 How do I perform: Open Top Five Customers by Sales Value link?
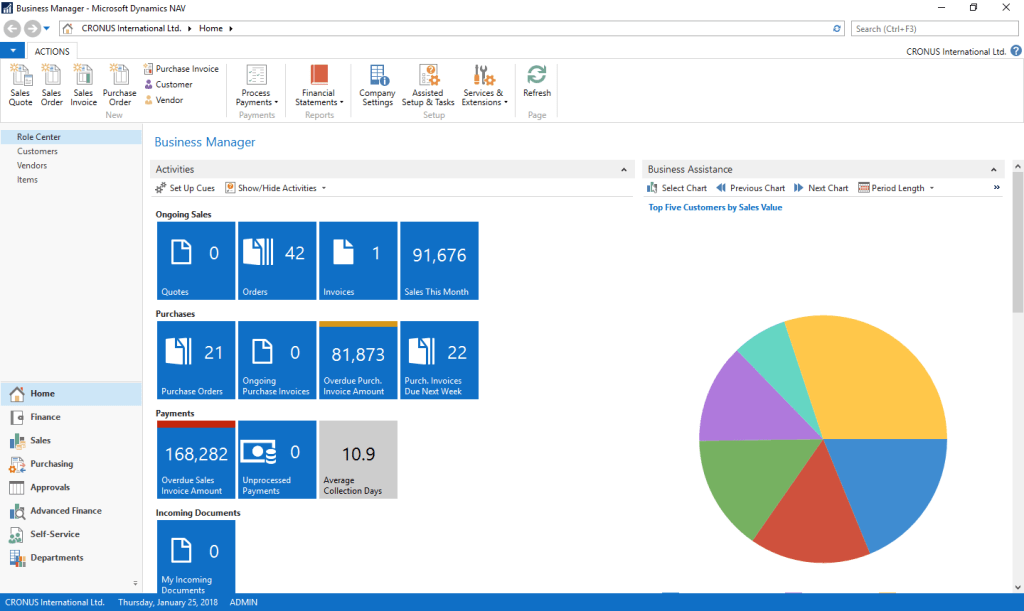coord(715,208)
